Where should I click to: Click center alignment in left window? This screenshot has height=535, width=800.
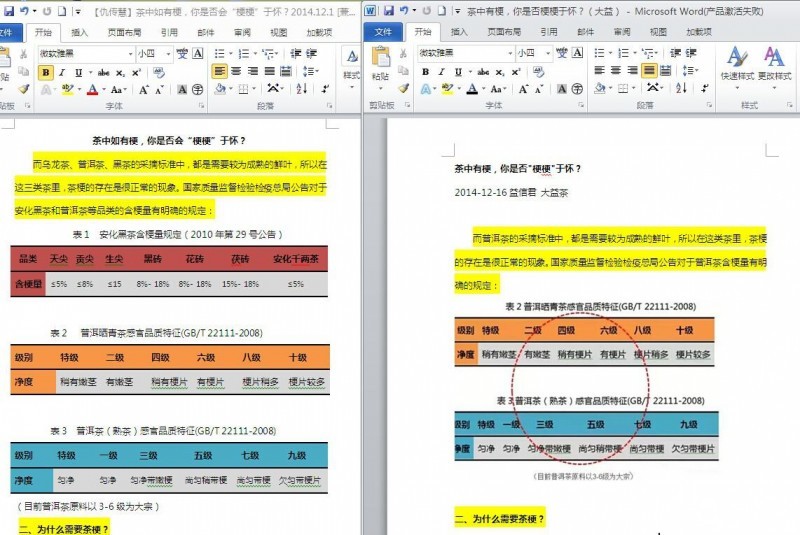pyautogui.click(x=236, y=71)
